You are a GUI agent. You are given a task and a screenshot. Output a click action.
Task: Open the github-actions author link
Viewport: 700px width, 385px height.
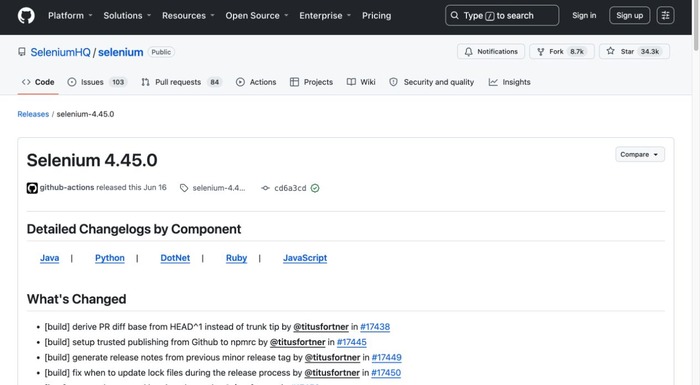[67, 188]
